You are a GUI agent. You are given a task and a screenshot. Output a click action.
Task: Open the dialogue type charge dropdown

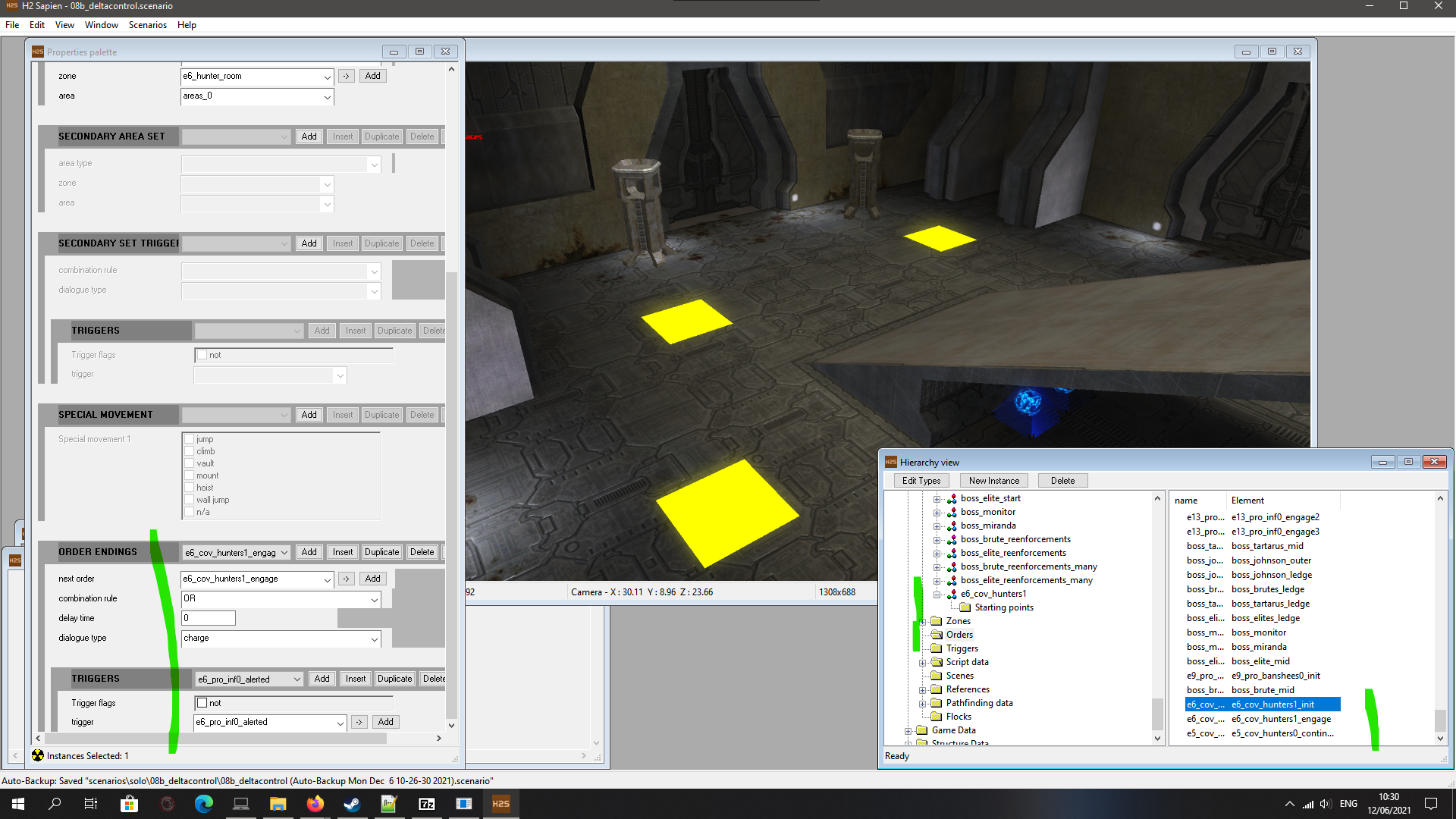pyautogui.click(x=374, y=639)
